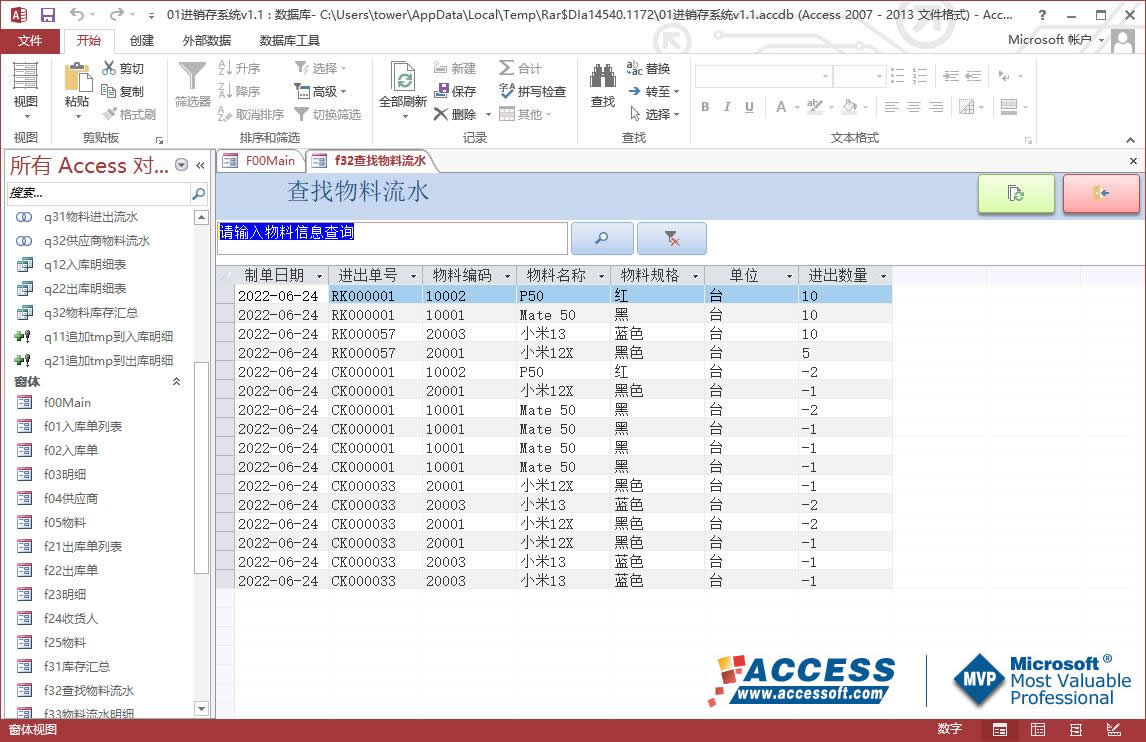Click the green export button on the form

click(x=1016, y=194)
